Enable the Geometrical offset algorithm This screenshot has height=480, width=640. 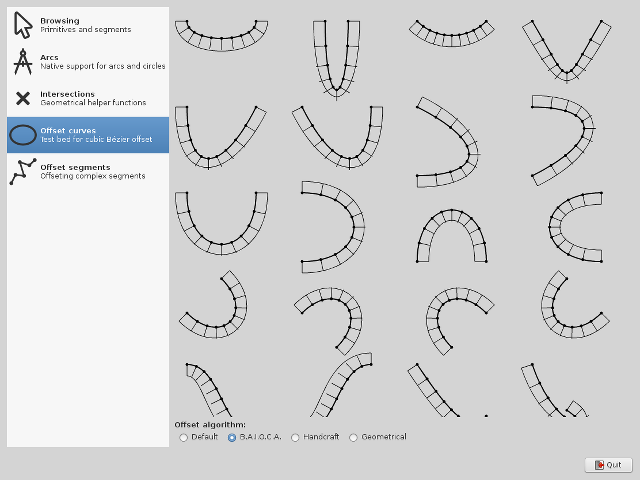353,437
